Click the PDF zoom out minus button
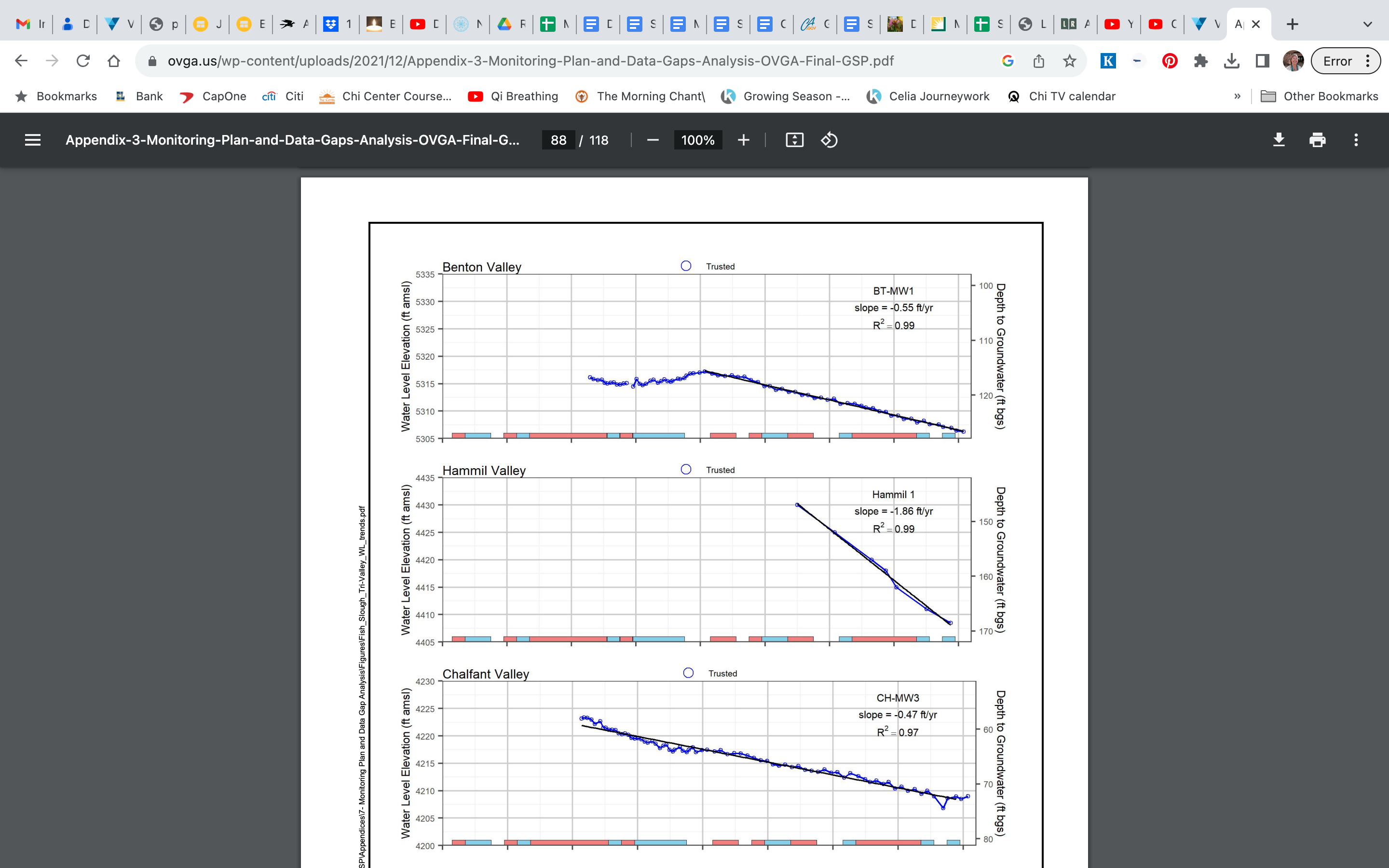 pos(653,140)
